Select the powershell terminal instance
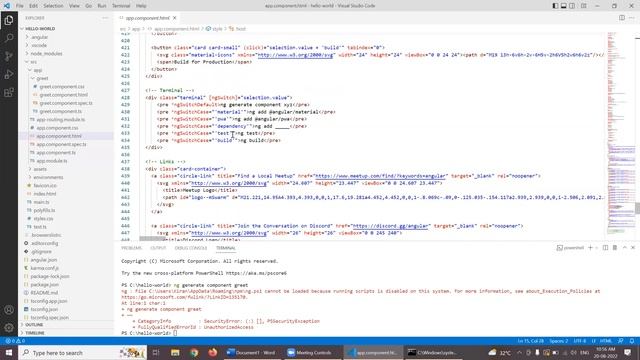The width and height of the screenshot is (640, 360). click(570, 248)
